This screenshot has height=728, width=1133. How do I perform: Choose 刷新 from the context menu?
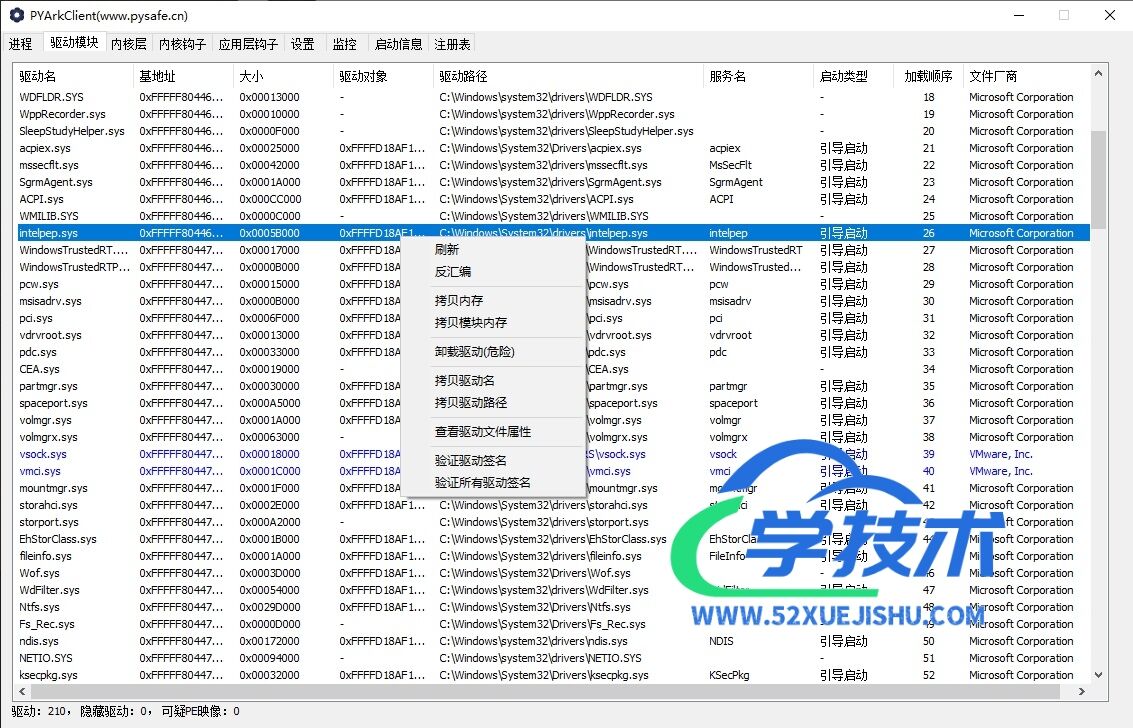click(447, 250)
